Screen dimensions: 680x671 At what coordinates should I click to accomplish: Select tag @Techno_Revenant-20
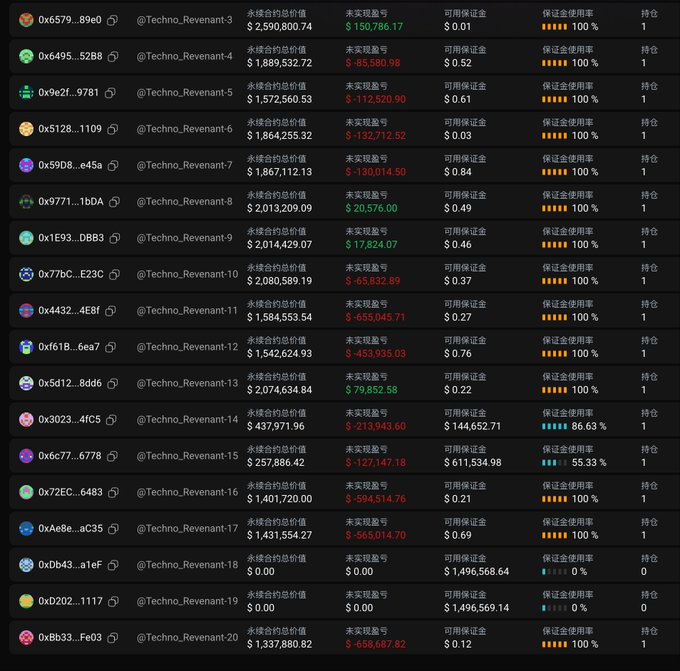pyautogui.click(x=187, y=637)
